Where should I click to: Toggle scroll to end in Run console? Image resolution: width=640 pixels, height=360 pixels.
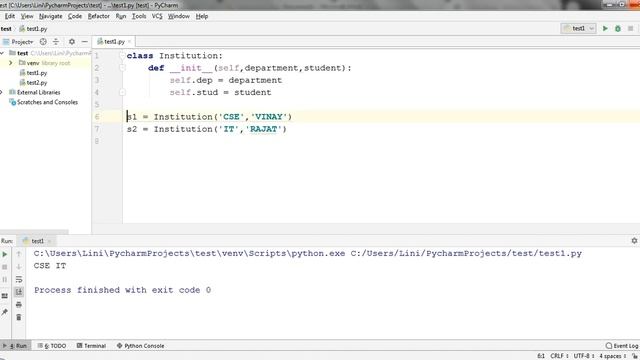pyautogui.click(x=19, y=292)
